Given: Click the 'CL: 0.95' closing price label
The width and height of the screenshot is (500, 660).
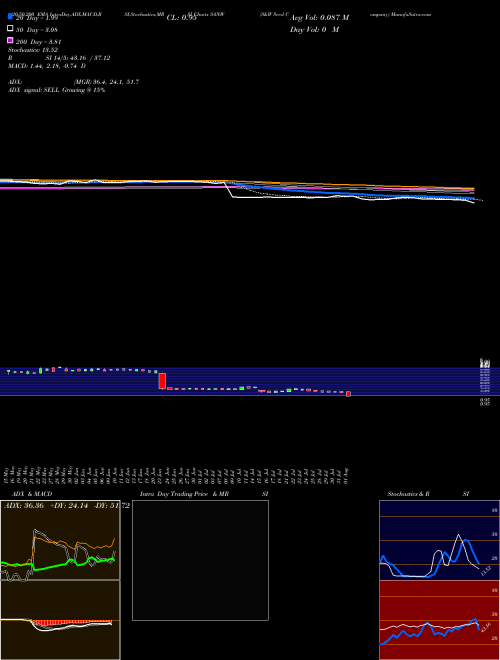Looking at the screenshot, I should click(x=181, y=18).
